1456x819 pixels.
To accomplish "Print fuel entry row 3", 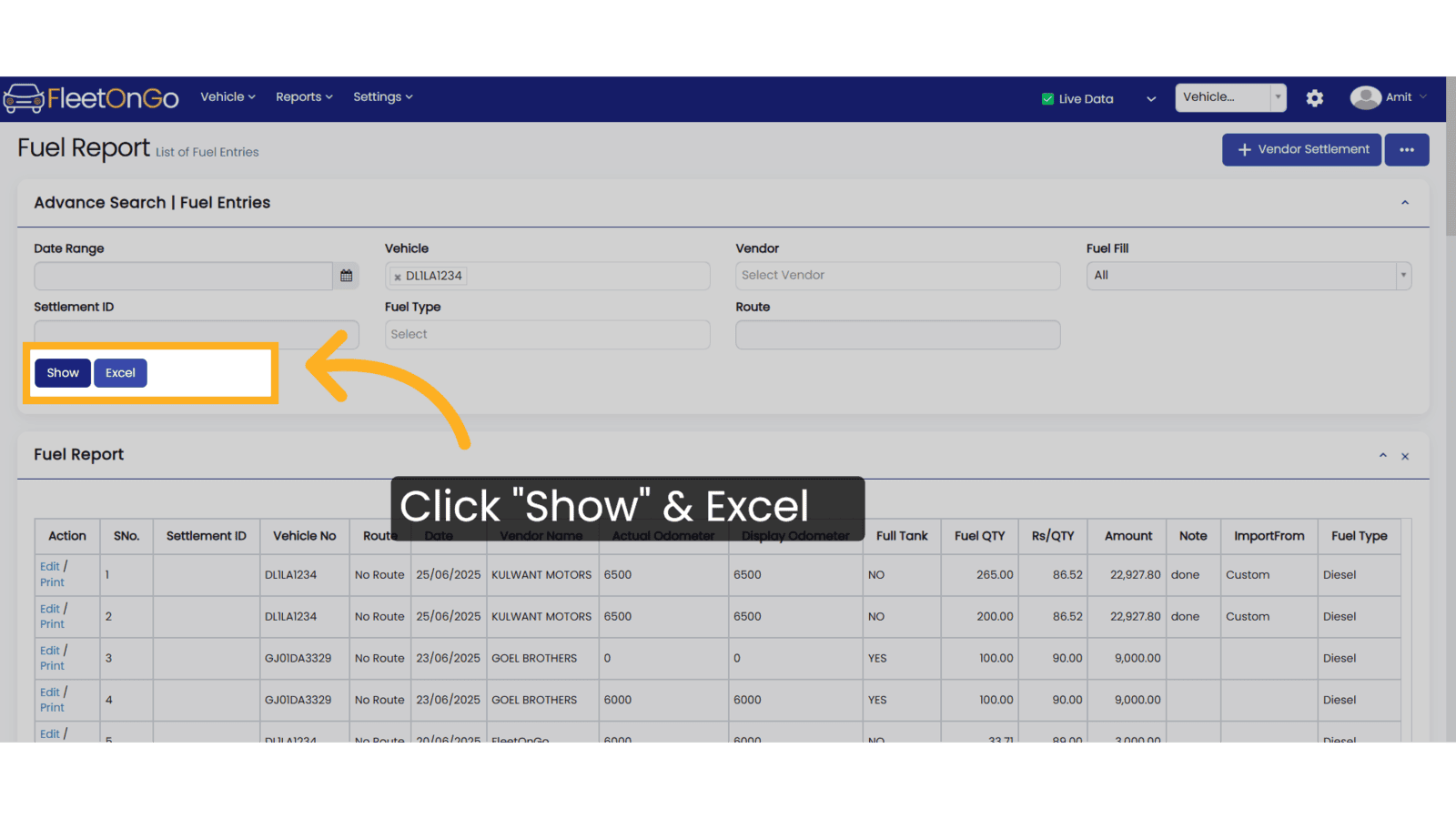I will point(52,666).
